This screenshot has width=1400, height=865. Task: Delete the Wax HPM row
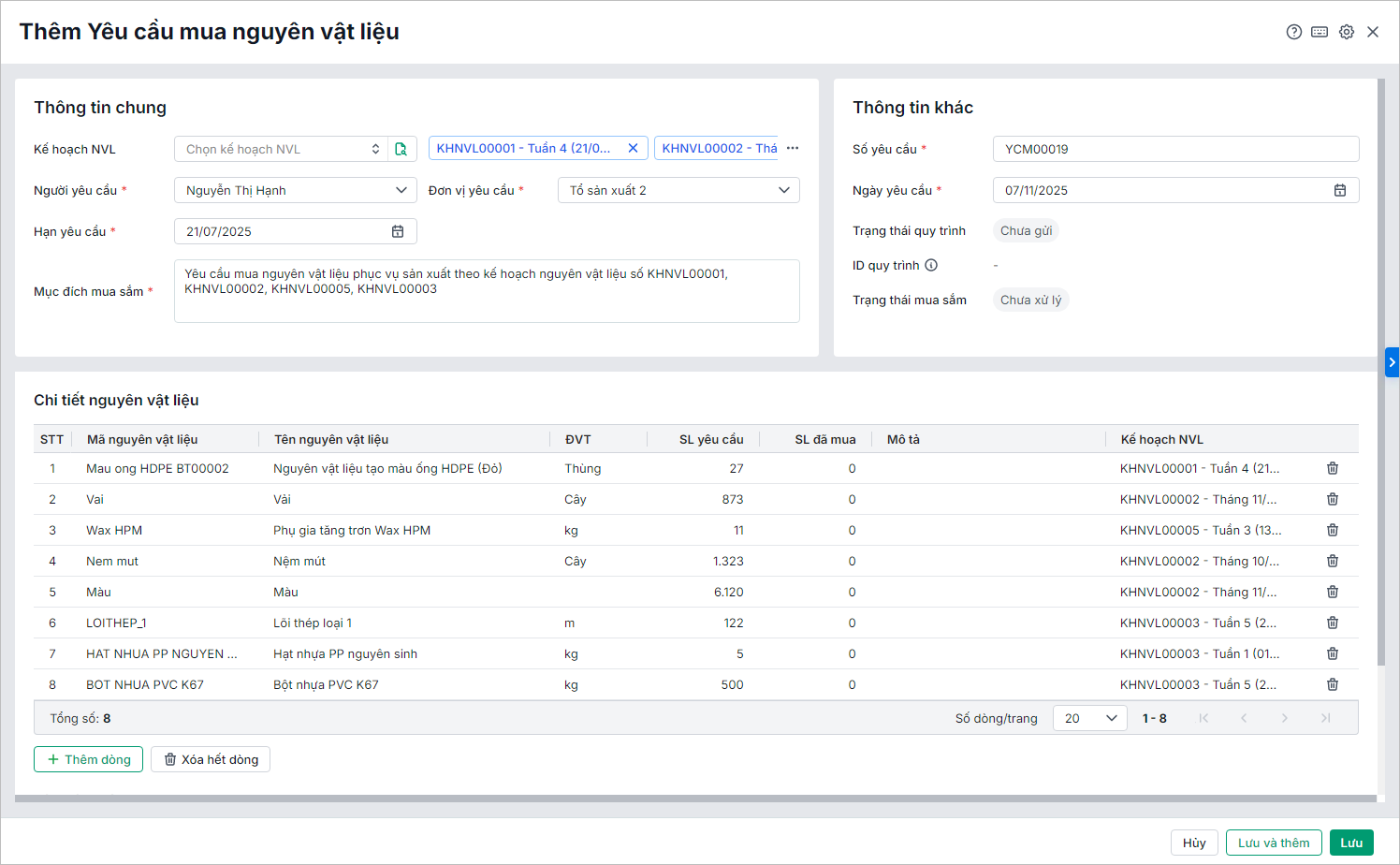coord(1333,530)
